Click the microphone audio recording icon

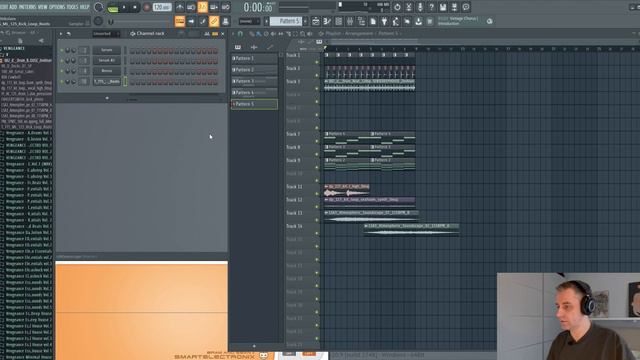420,7
